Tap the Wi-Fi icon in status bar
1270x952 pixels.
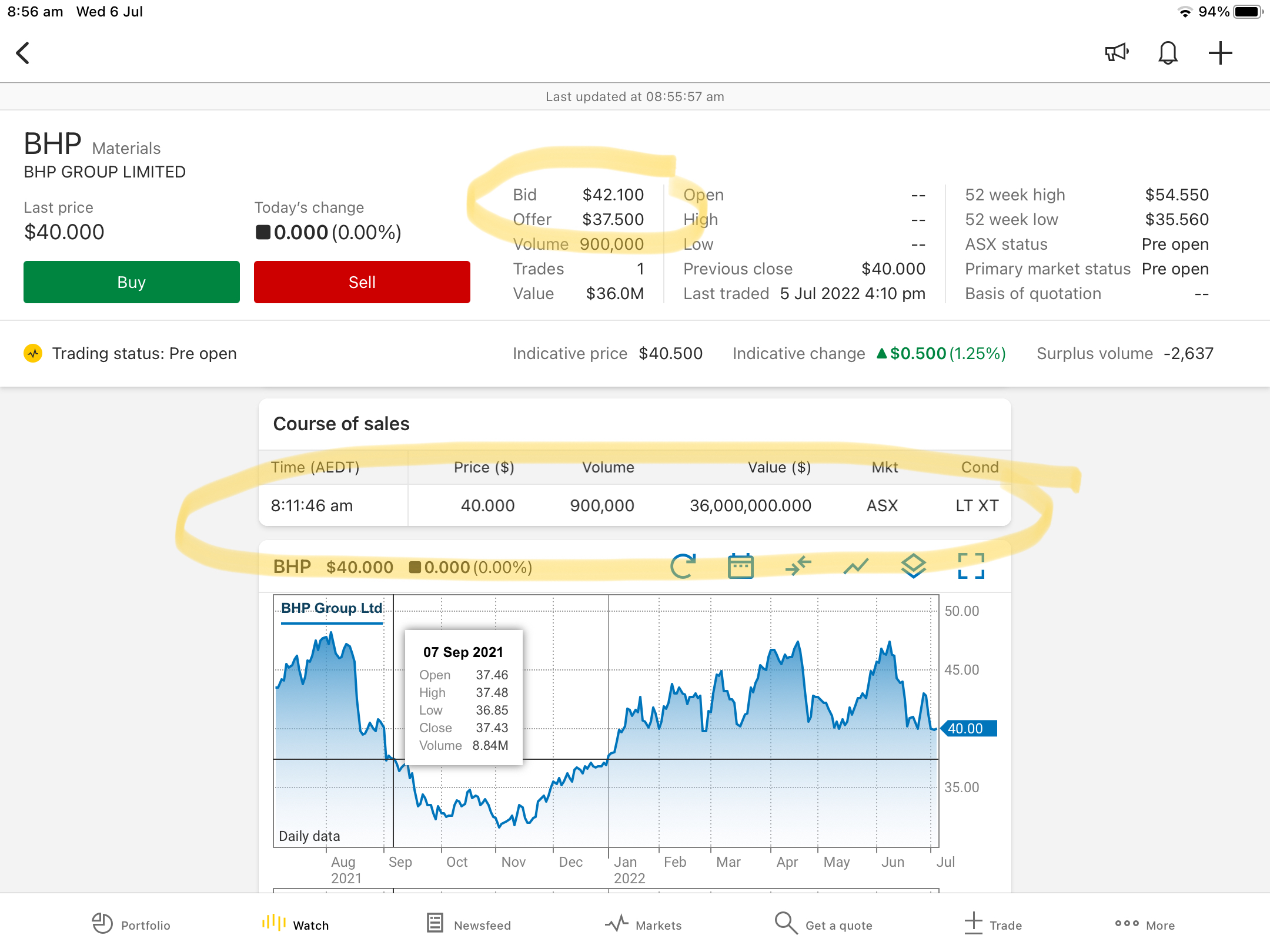point(1185,12)
